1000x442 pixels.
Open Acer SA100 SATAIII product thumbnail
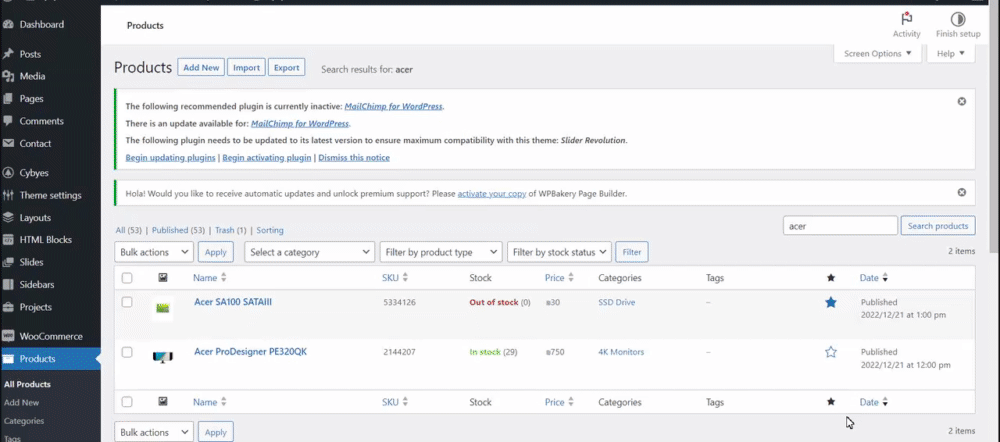(x=163, y=309)
